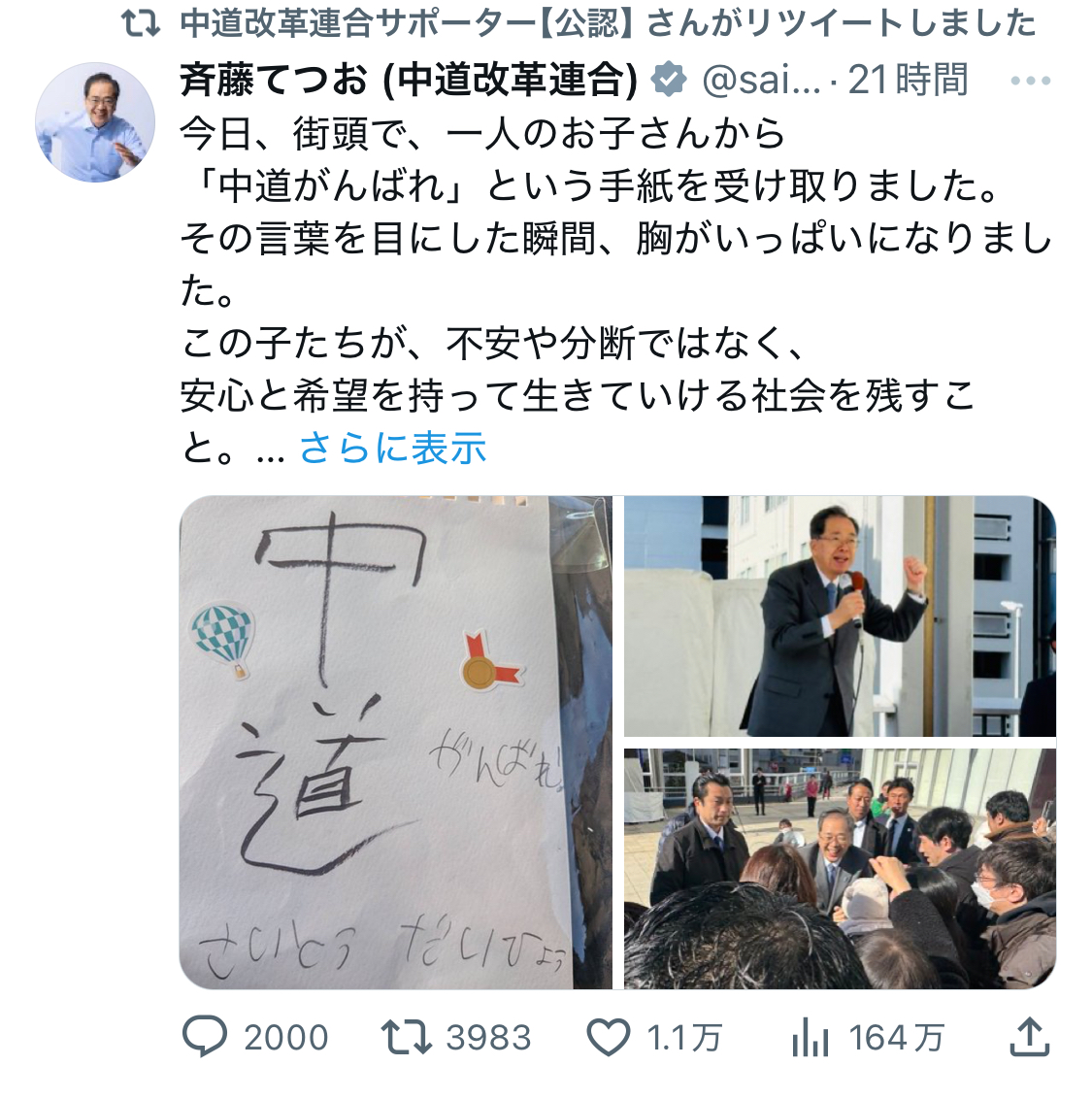This screenshot has width=1092, height=1099.
Task: Tap the share upload icon
Action: [x=1029, y=1037]
